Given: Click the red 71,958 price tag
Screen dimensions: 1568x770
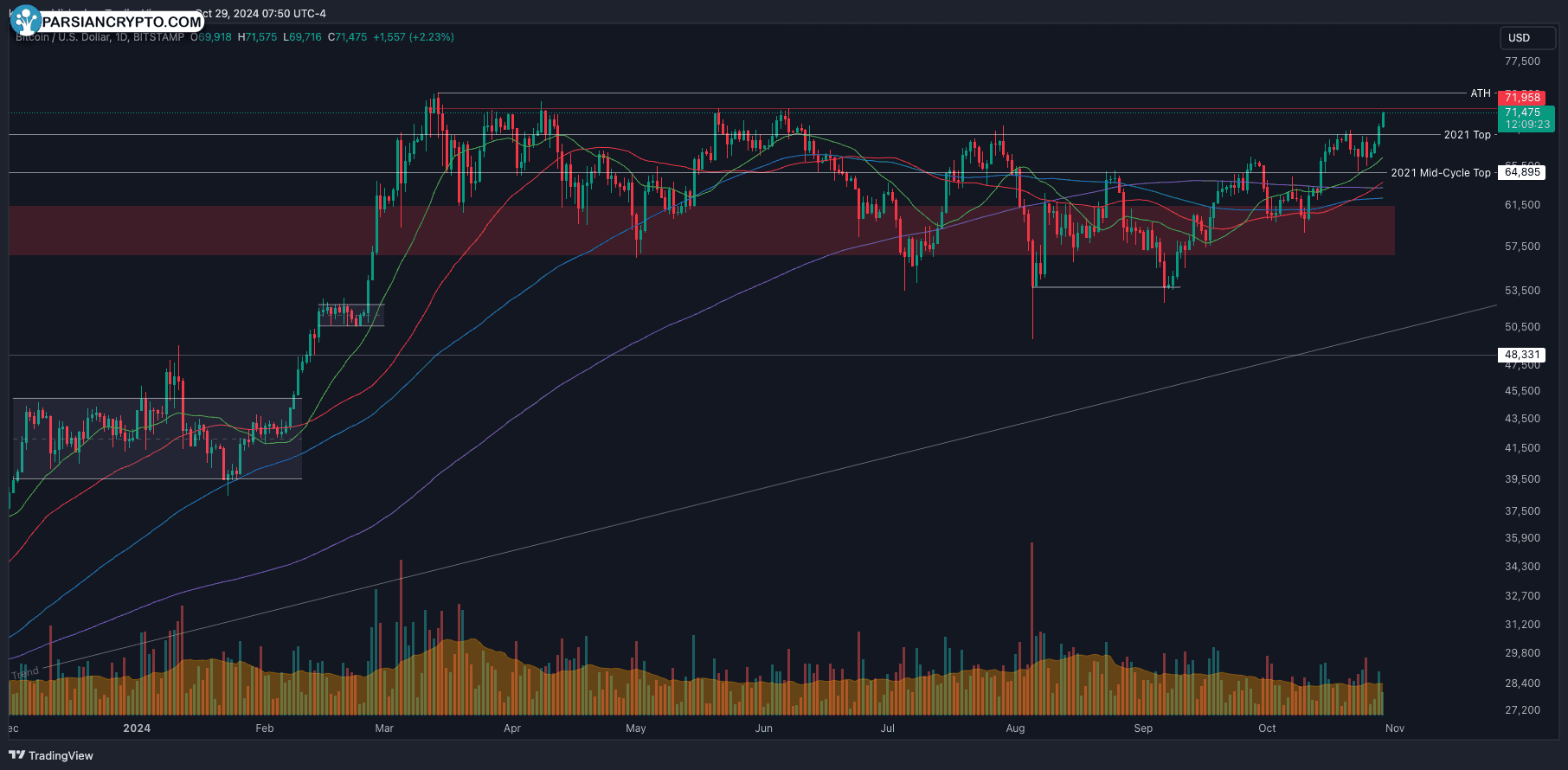Looking at the screenshot, I should [1522, 98].
